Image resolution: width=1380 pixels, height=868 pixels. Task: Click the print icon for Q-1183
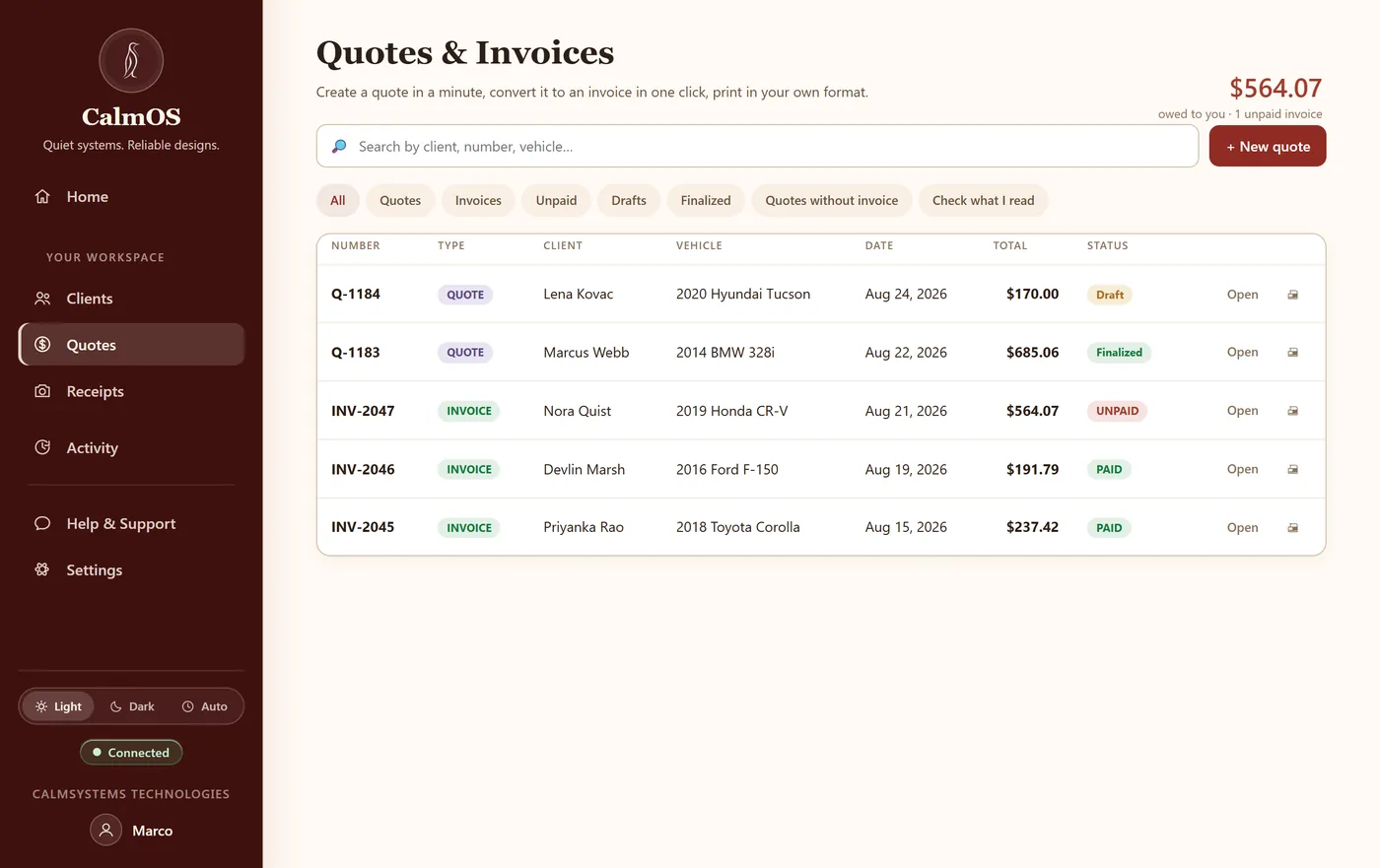pos(1292,352)
